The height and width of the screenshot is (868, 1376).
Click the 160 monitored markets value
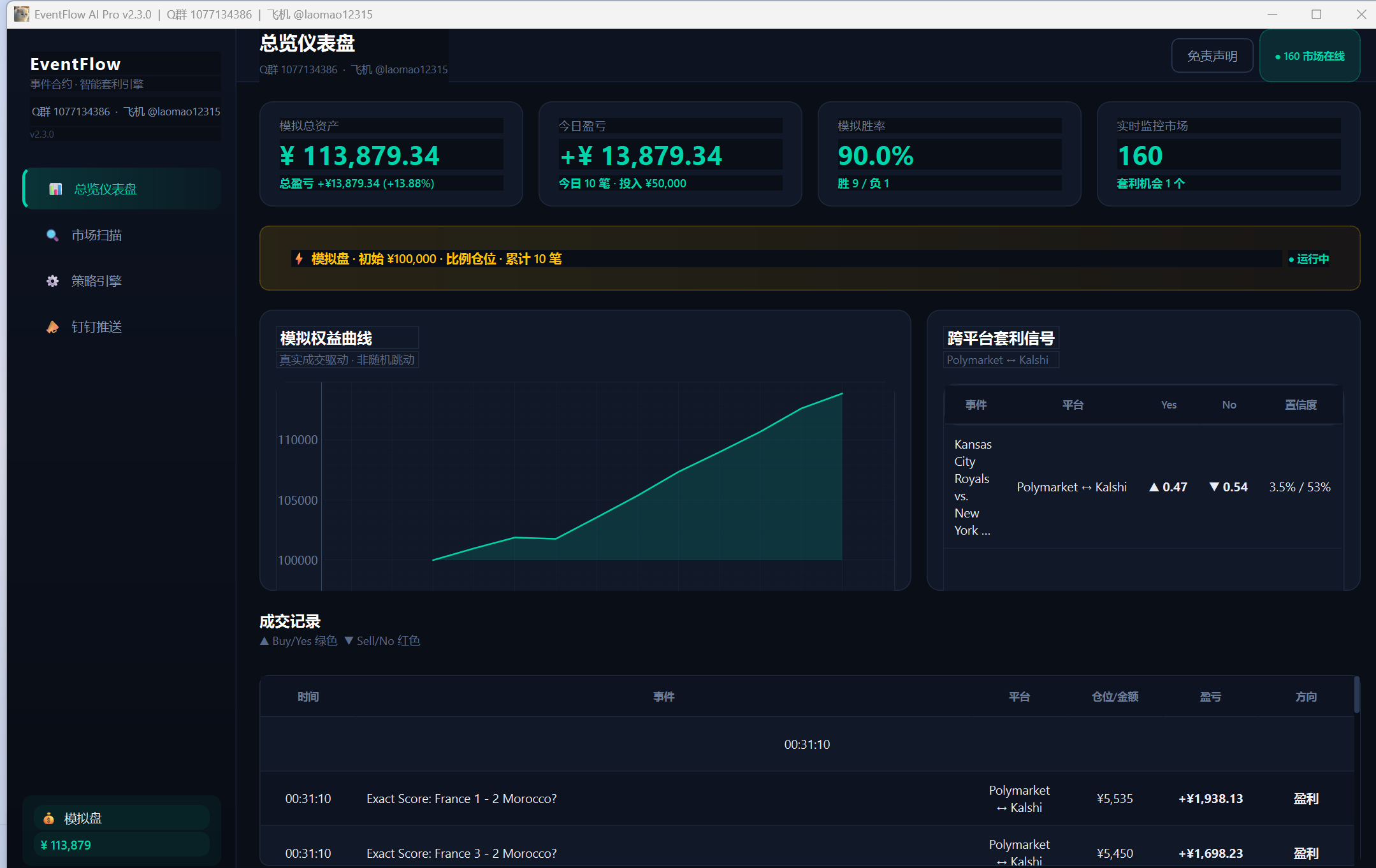click(1140, 156)
